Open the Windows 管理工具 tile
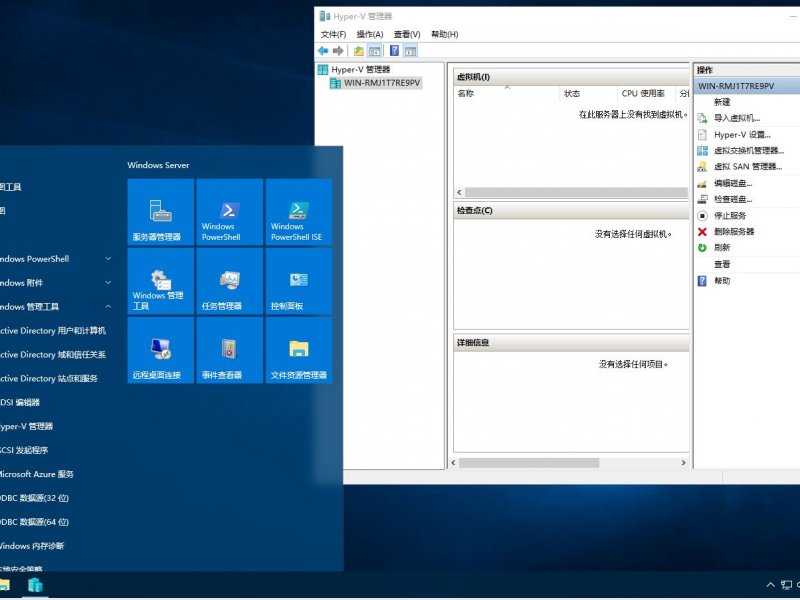Screen dimensions: 800x600 (161, 281)
